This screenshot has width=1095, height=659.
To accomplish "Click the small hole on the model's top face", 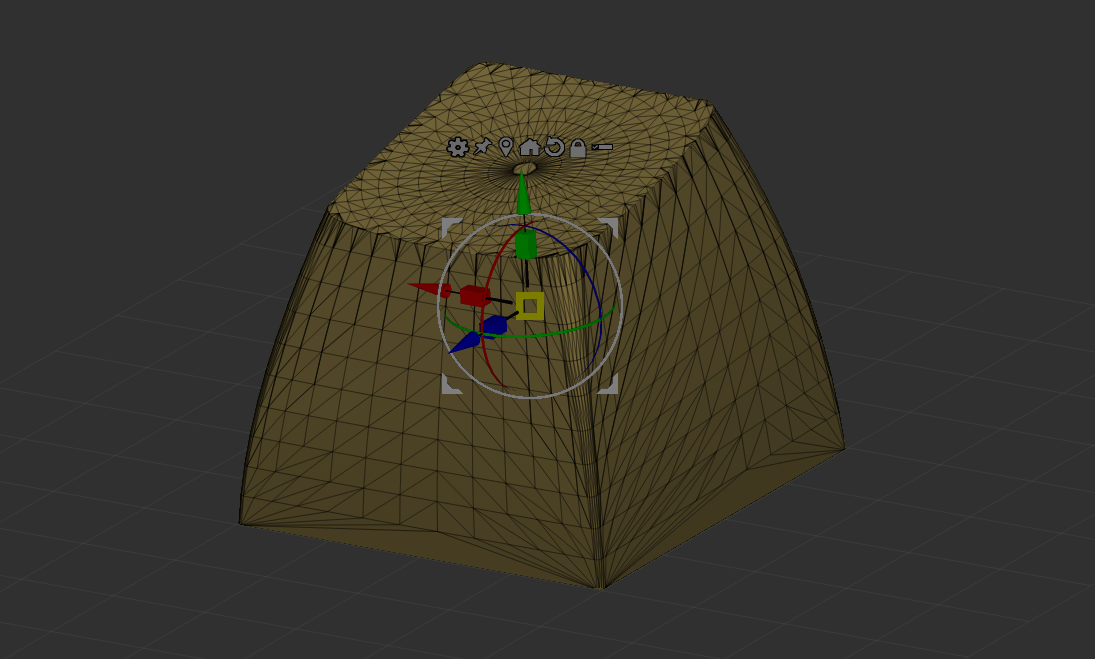I will (x=525, y=168).
